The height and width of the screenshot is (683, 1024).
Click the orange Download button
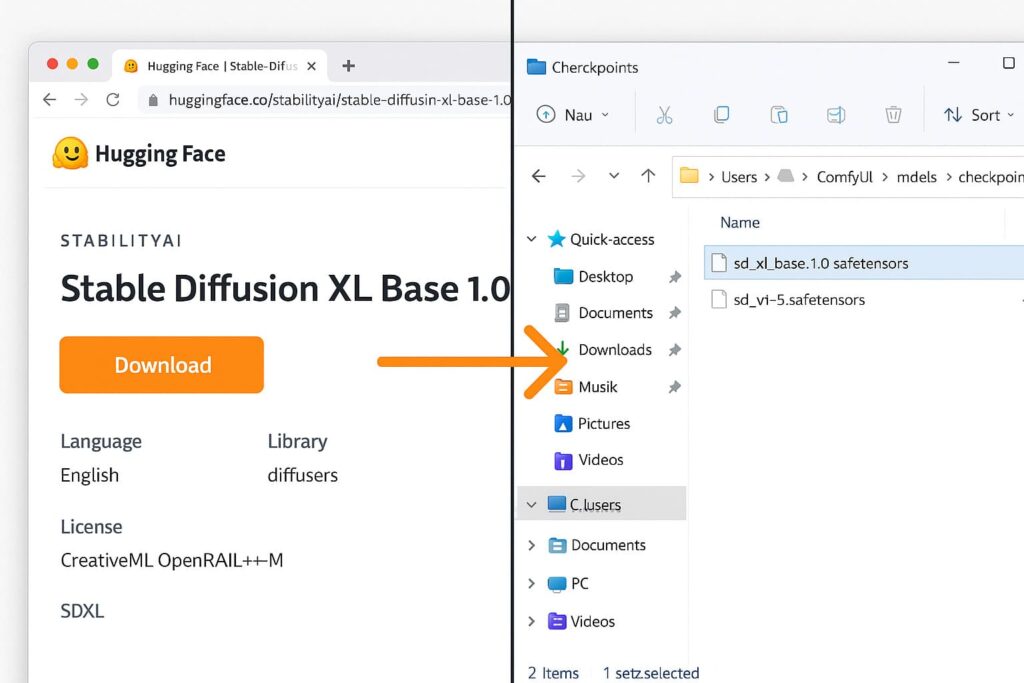pos(161,365)
